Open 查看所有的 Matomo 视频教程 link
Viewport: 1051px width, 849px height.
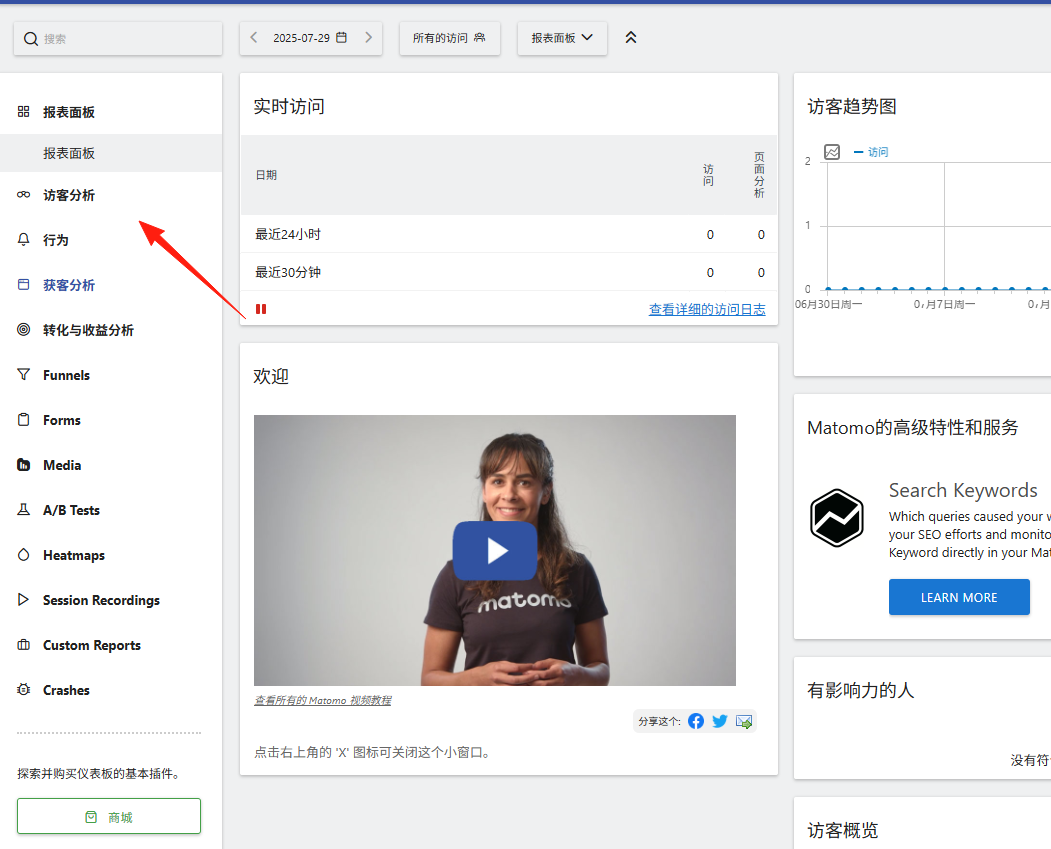322,700
